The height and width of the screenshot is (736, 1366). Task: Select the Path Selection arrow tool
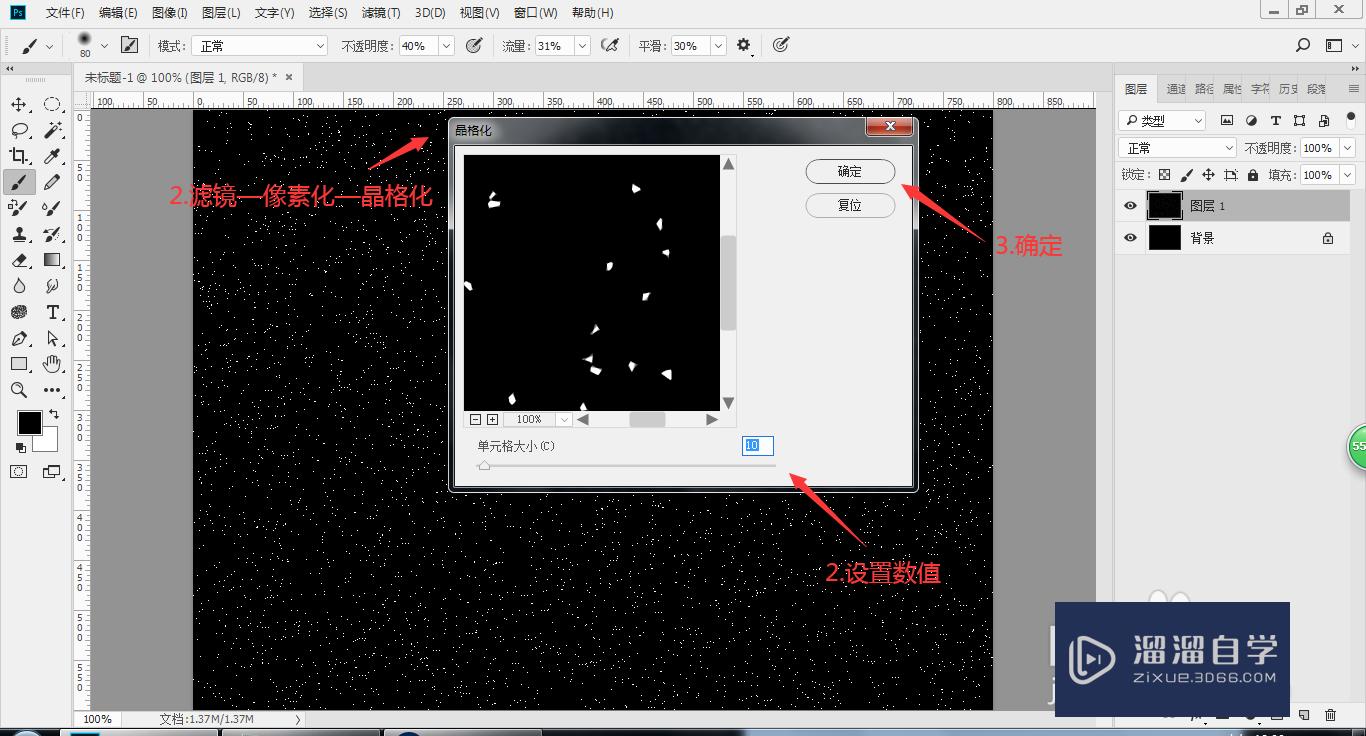point(52,338)
